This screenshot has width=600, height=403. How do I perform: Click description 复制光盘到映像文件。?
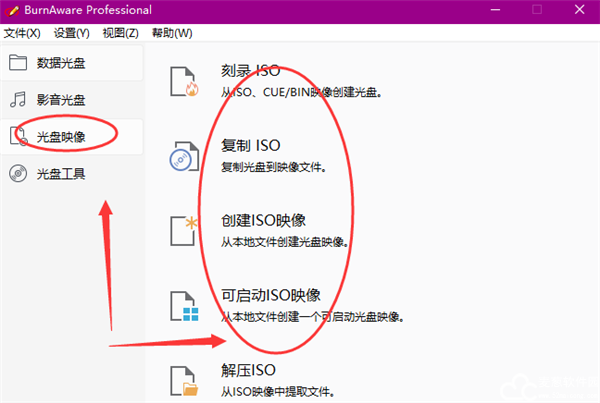[274, 167]
